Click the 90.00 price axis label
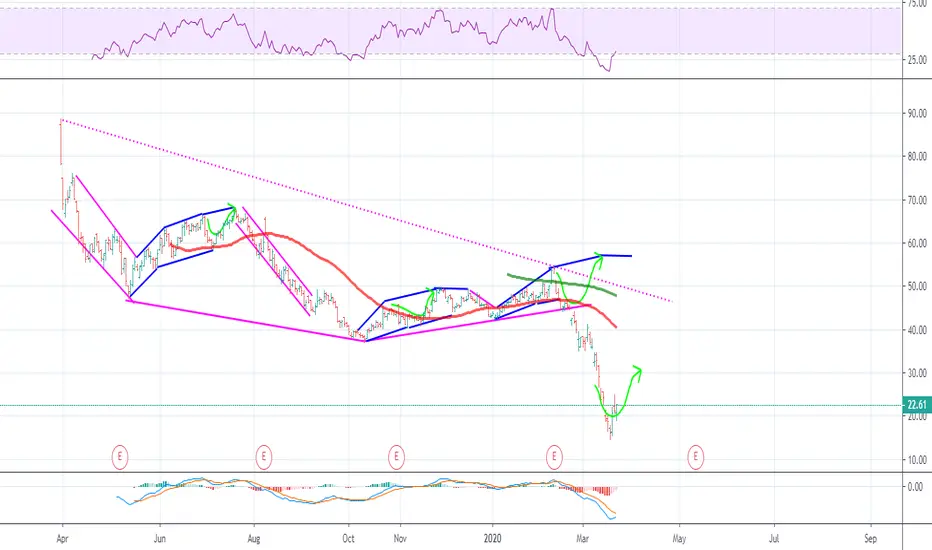 tap(917, 113)
